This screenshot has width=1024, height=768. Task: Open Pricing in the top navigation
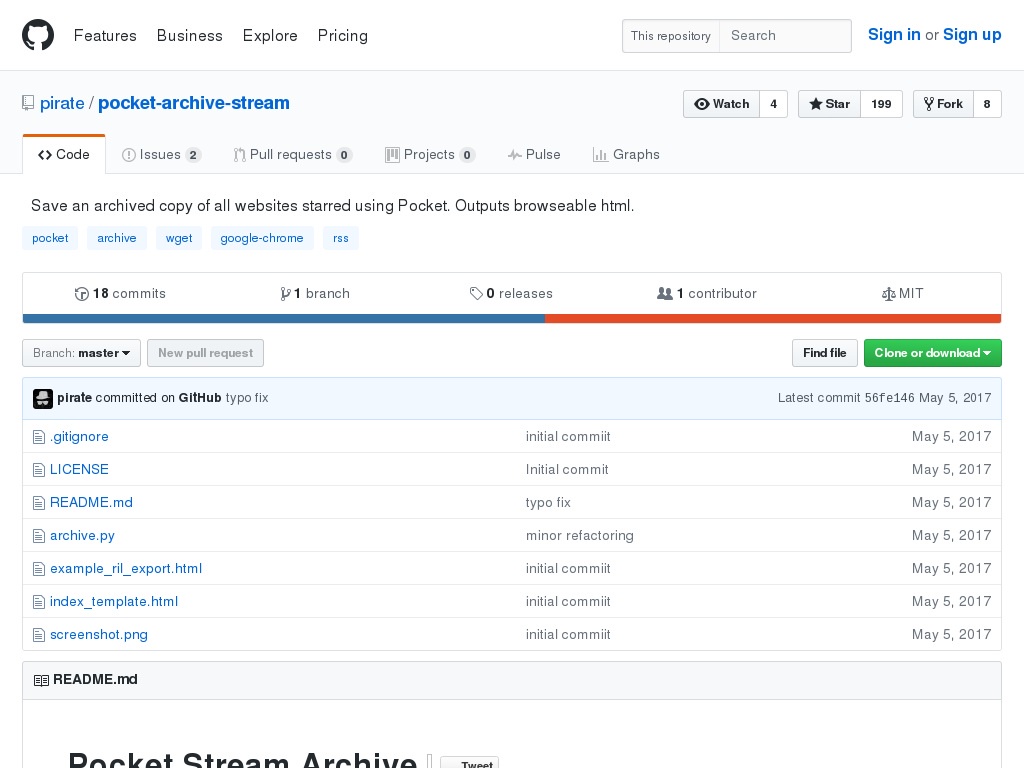pos(343,35)
